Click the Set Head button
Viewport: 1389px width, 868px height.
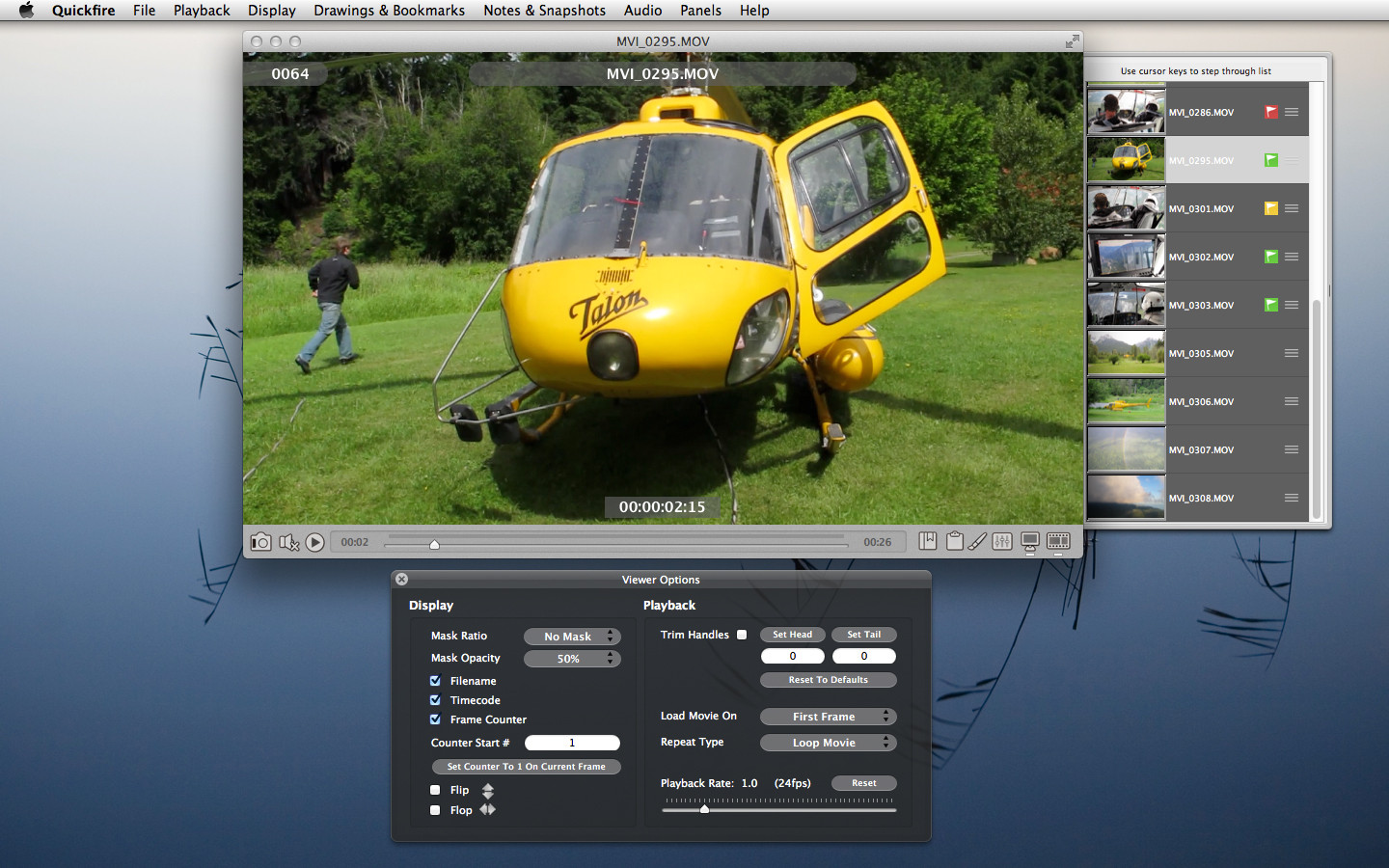point(793,635)
